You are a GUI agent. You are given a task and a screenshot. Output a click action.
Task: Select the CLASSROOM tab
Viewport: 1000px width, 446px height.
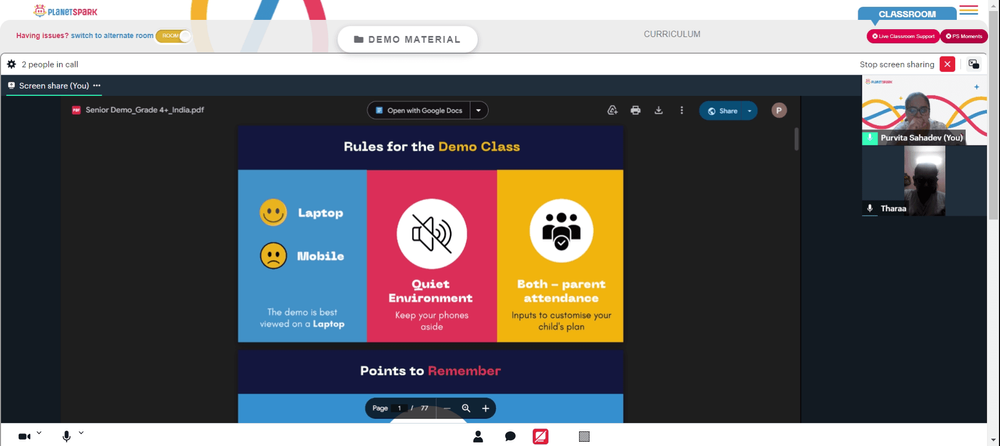(x=907, y=14)
